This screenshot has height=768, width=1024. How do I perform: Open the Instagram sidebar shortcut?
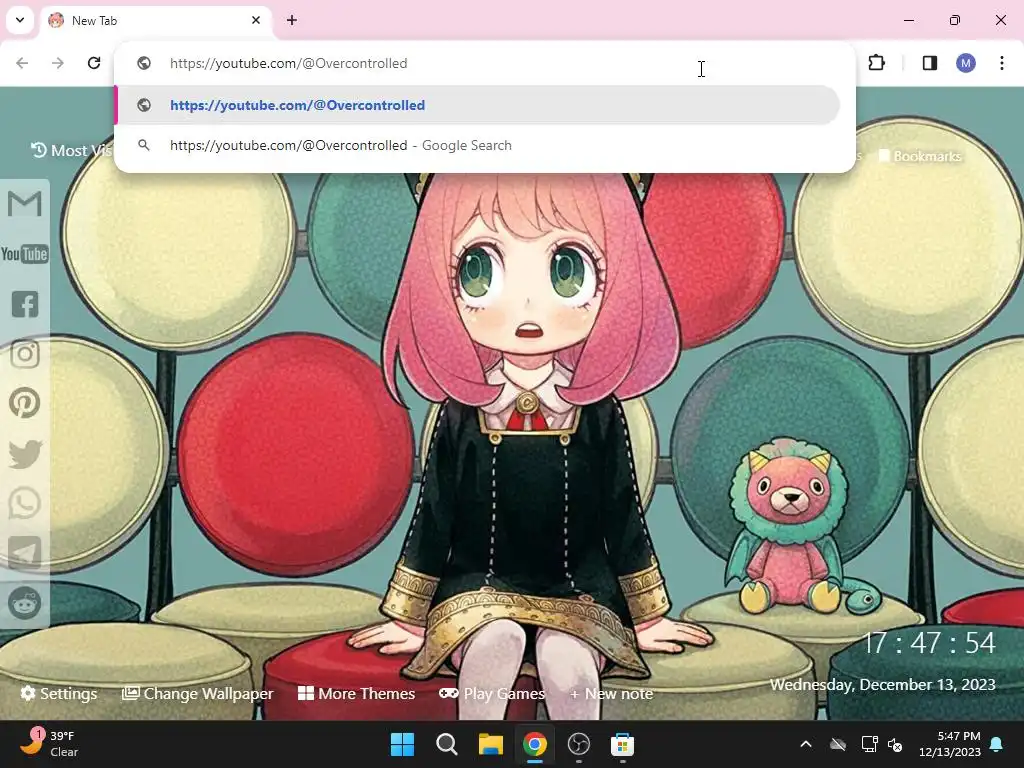click(25, 353)
